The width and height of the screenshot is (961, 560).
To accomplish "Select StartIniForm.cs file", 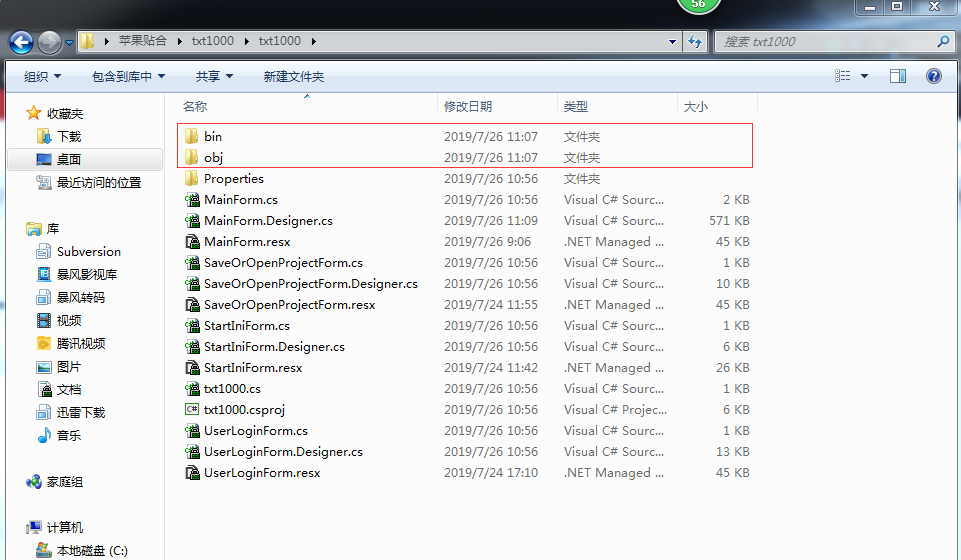I will (247, 326).
